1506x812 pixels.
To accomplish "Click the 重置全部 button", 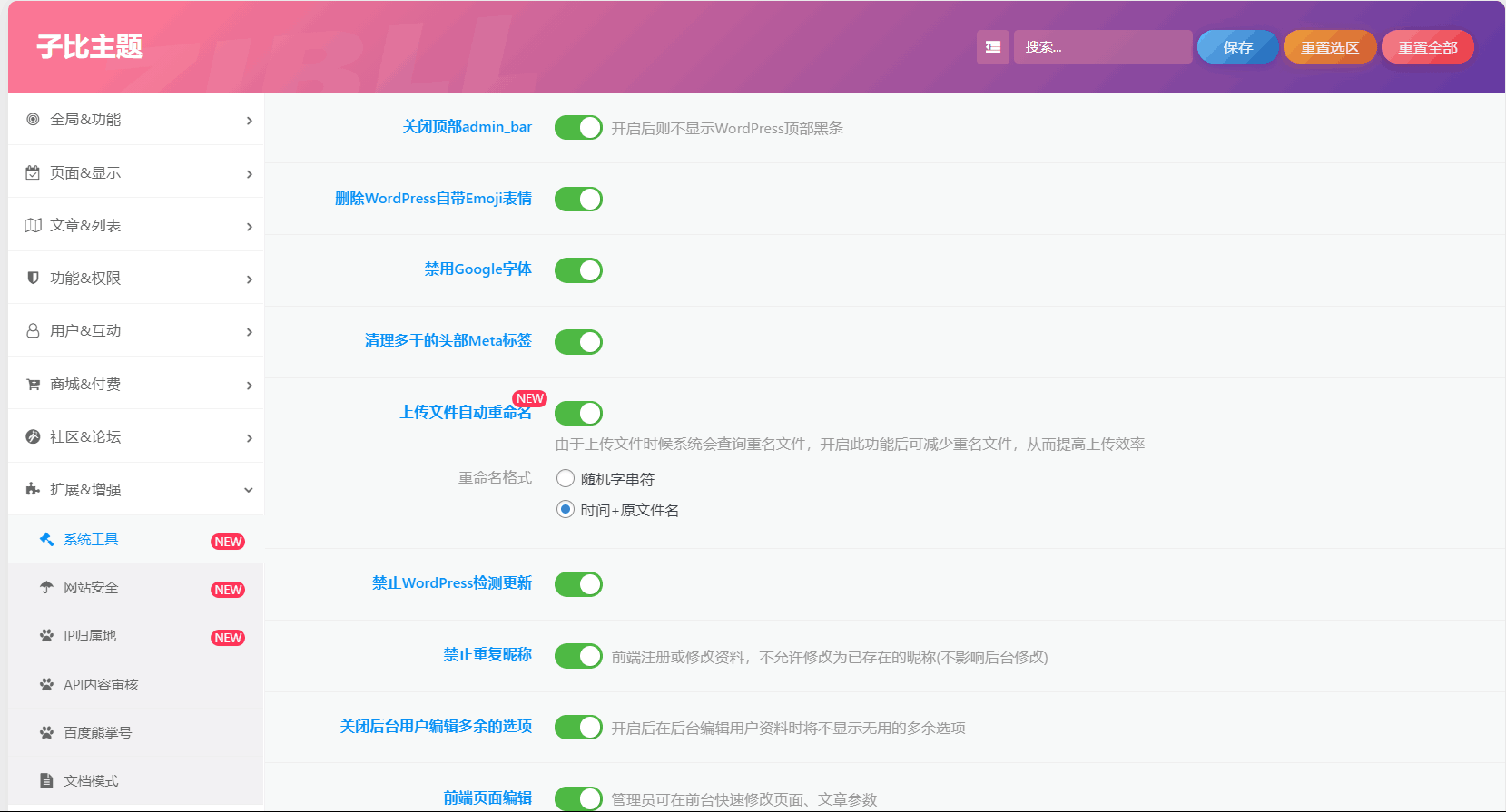I will pos(1428,47).
